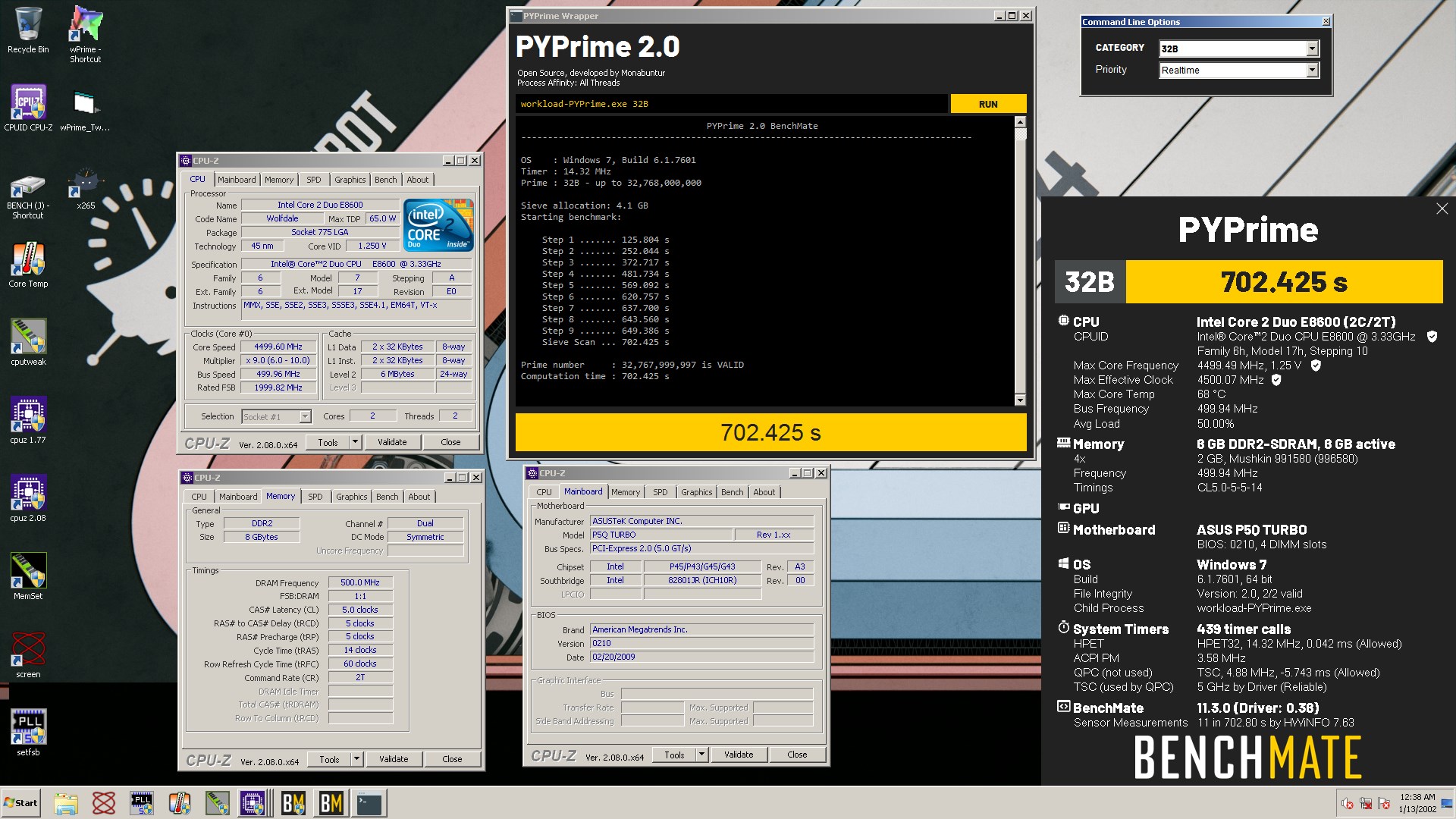Select SPD tab in top CPU-Z window
1456x819 pixels.
pyautogui.click(x=314, y=180)
